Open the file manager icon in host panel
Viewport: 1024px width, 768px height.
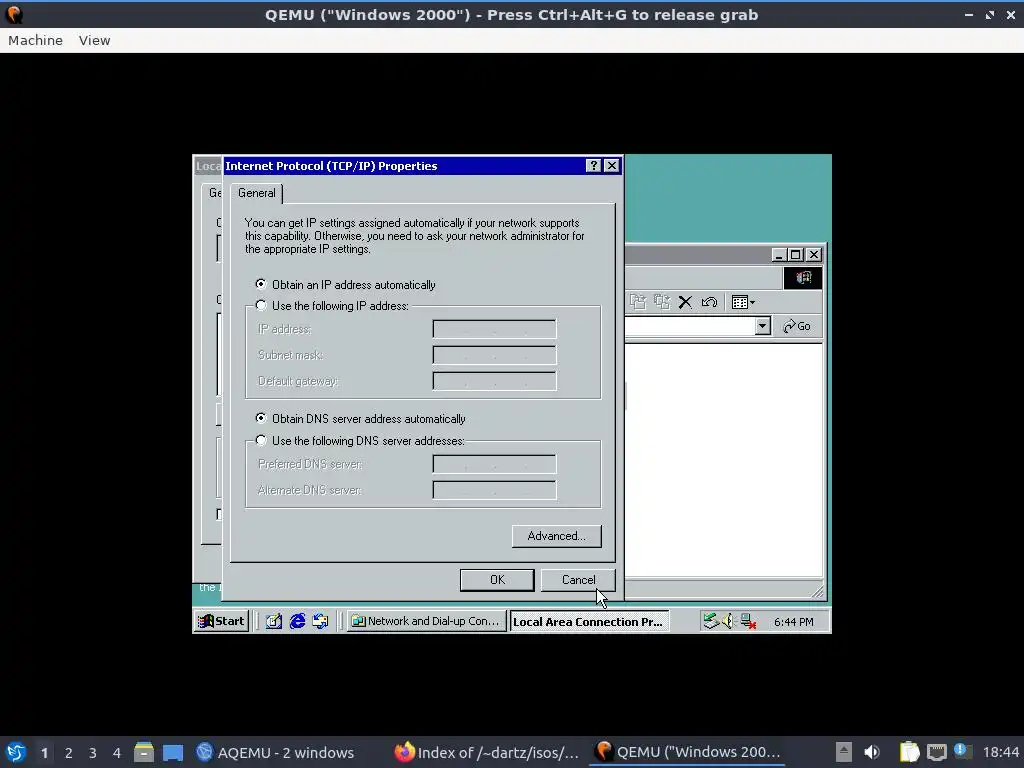tap(144, 753)
